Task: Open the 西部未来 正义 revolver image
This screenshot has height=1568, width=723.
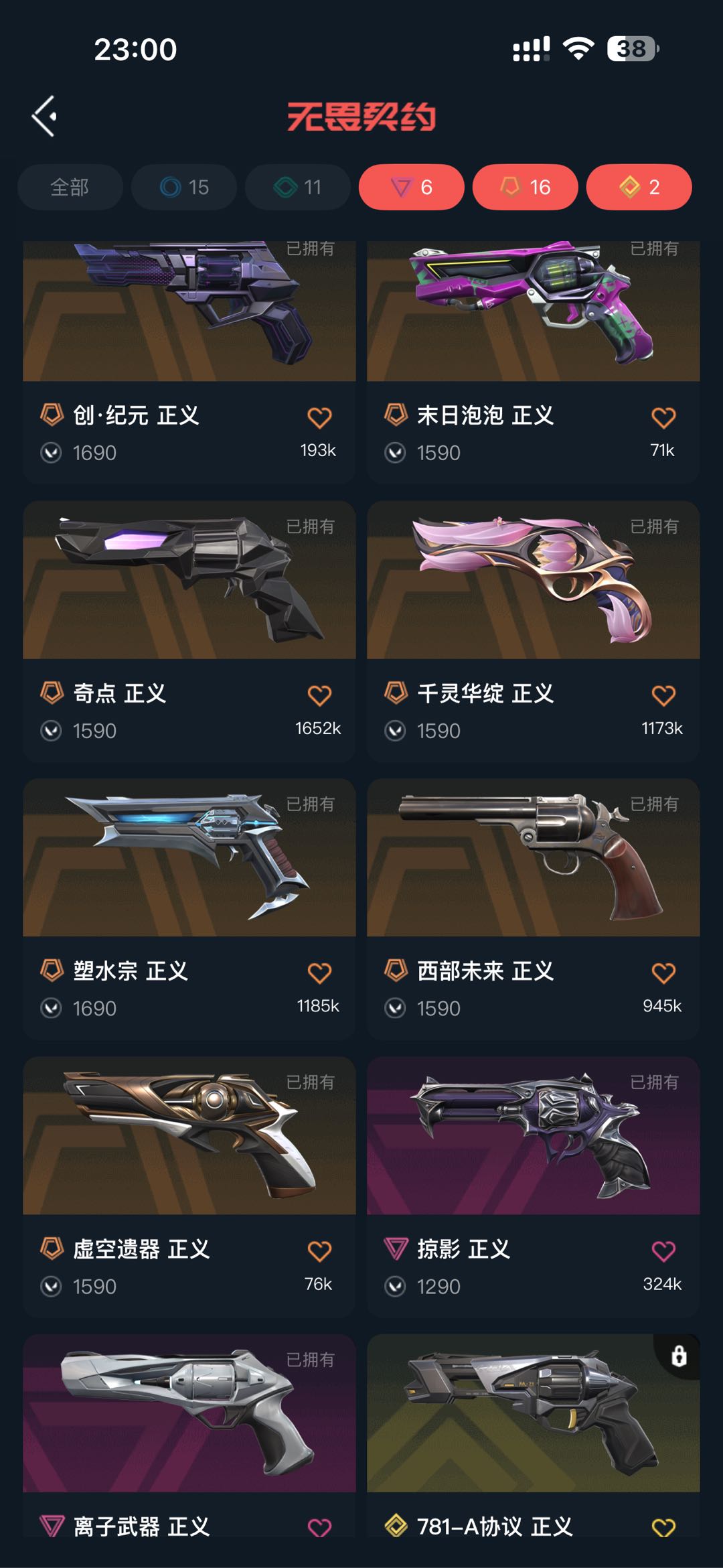Action: tap(534, 857)
